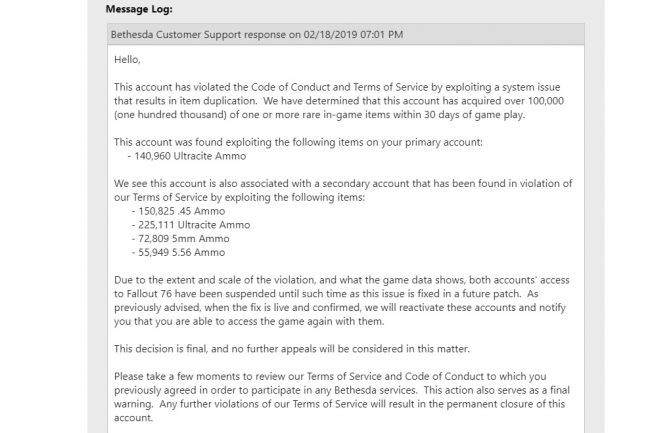Click the 'Please take a few moments' paragraph
Screen dimensions: 650x433
click(342, 397)
